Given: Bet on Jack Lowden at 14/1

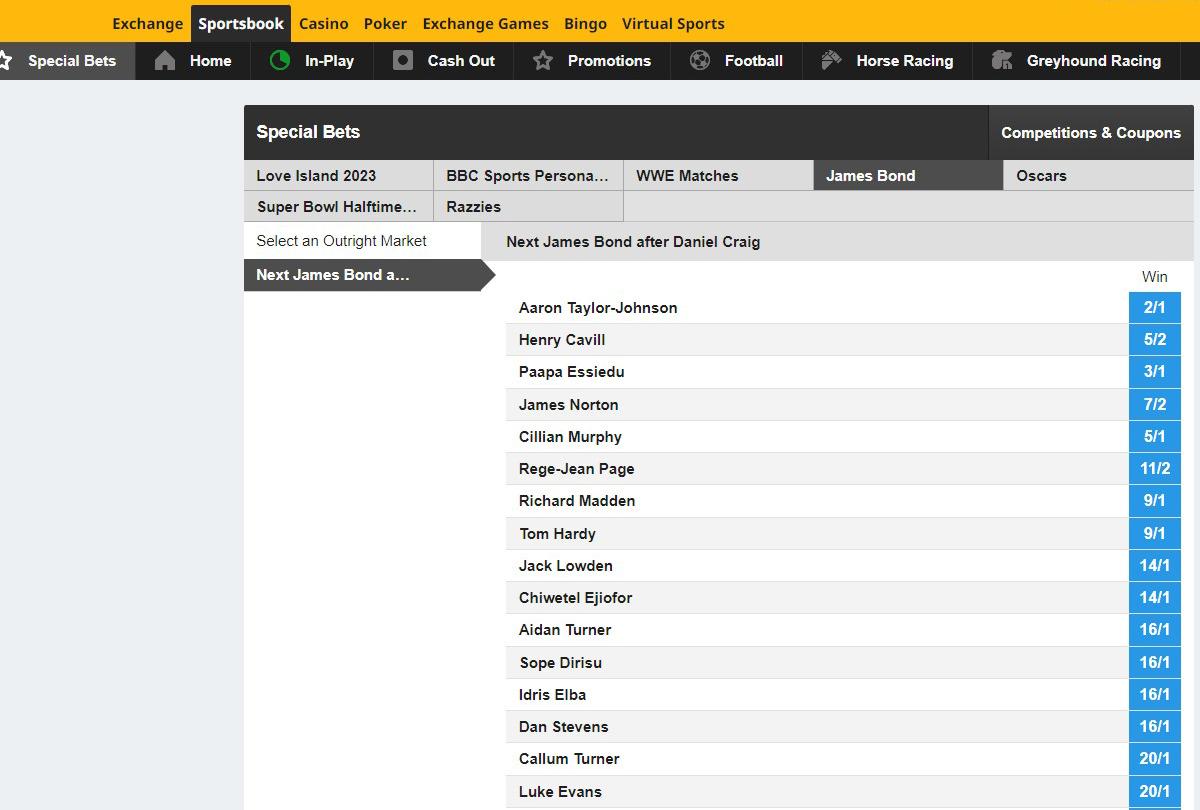Looking at the screenshot, I should point(1155,565).
